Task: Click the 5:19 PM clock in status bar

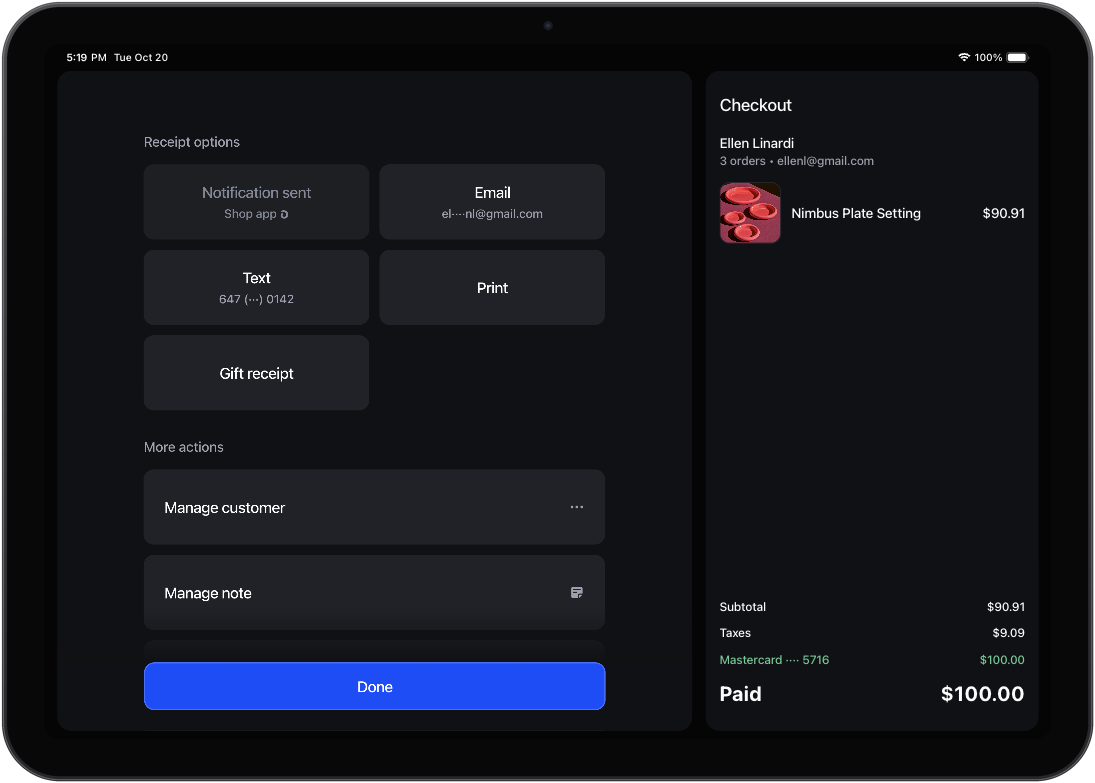Action: [x=87, y=57]
